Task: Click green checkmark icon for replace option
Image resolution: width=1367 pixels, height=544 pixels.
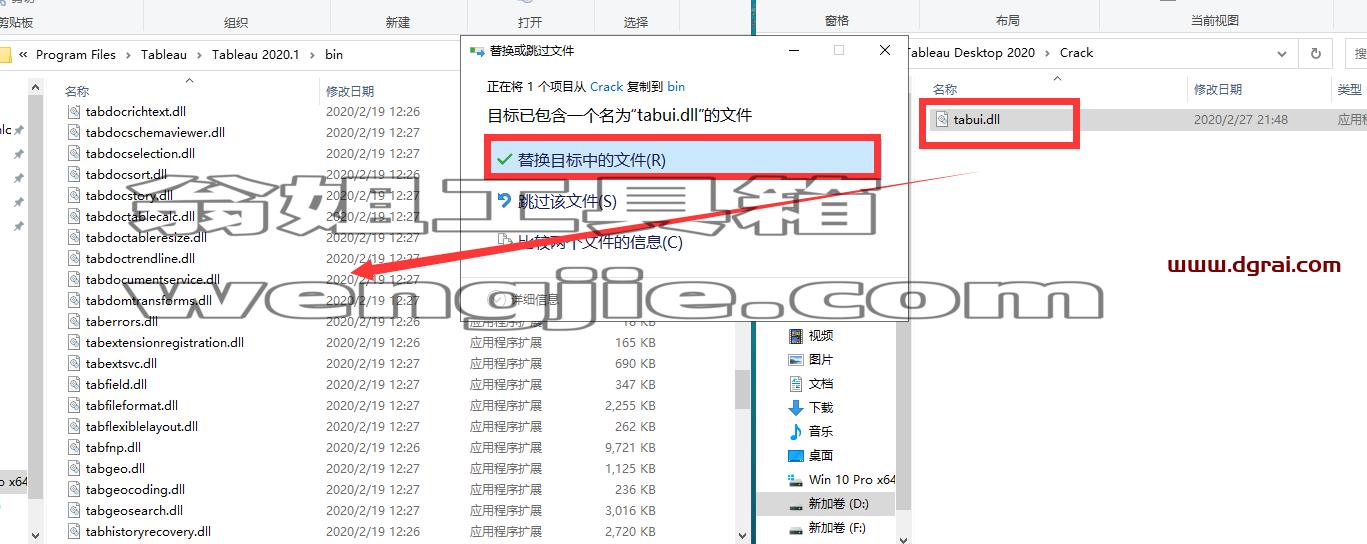Action: pos(505,160)
